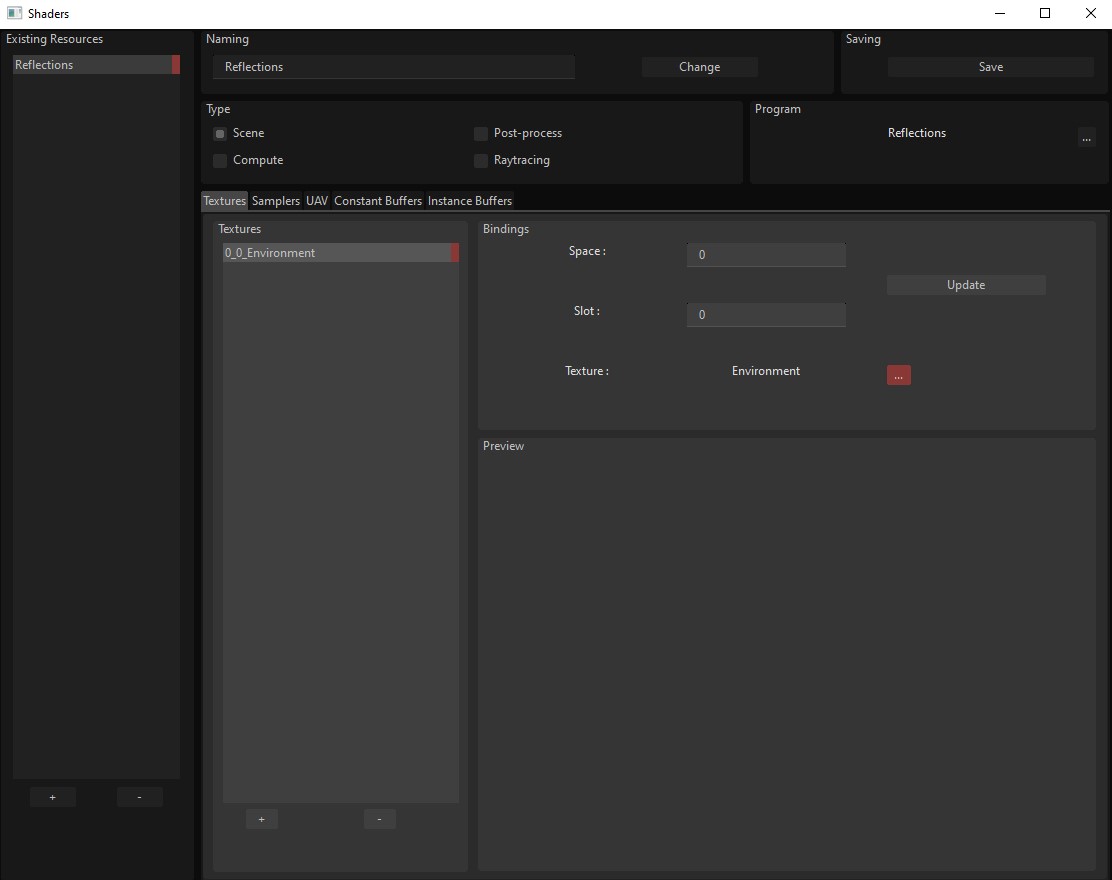Click the Update bindings button
1112x880 pixels.
pos(966,285)
